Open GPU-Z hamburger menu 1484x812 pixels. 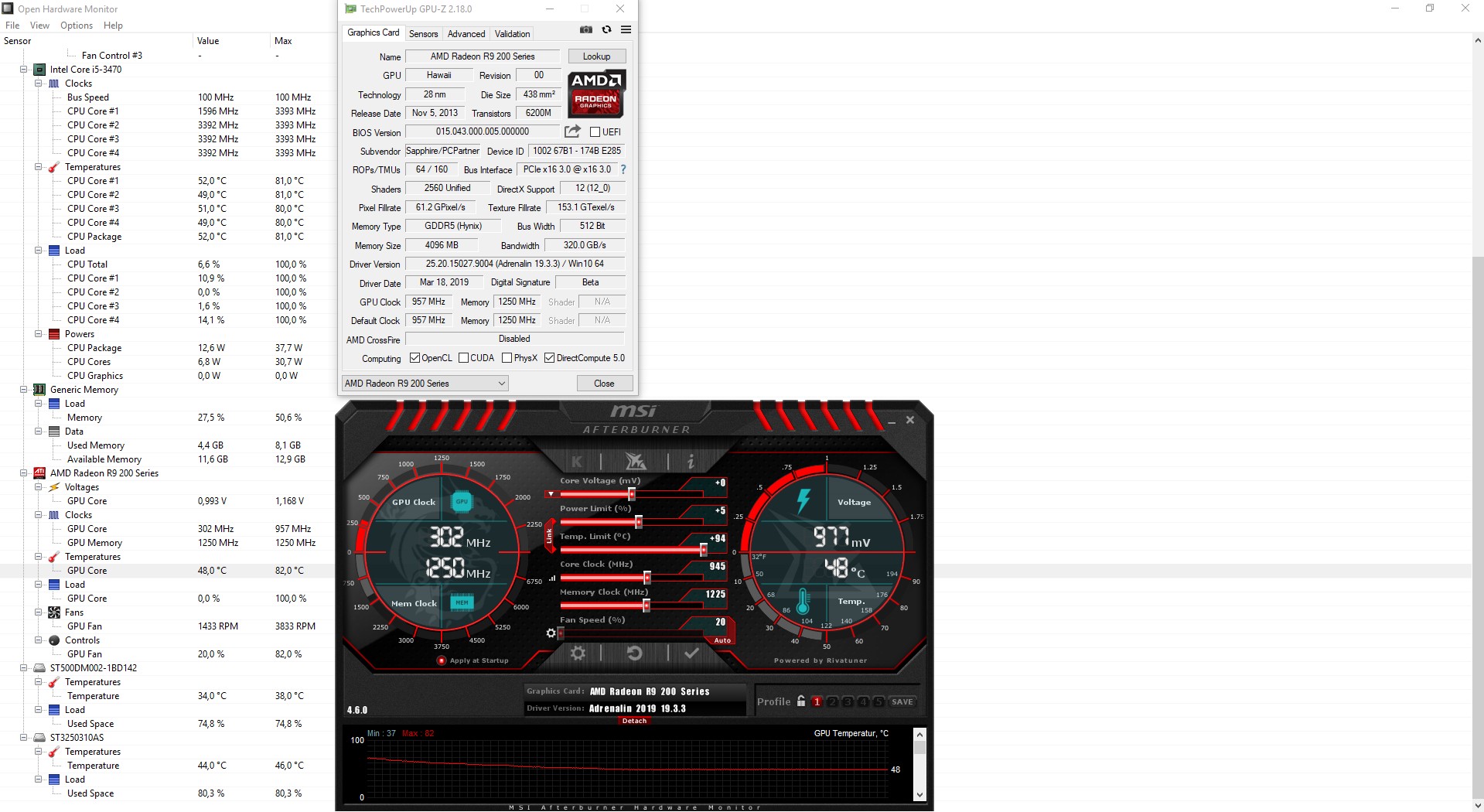pos(626,29)
